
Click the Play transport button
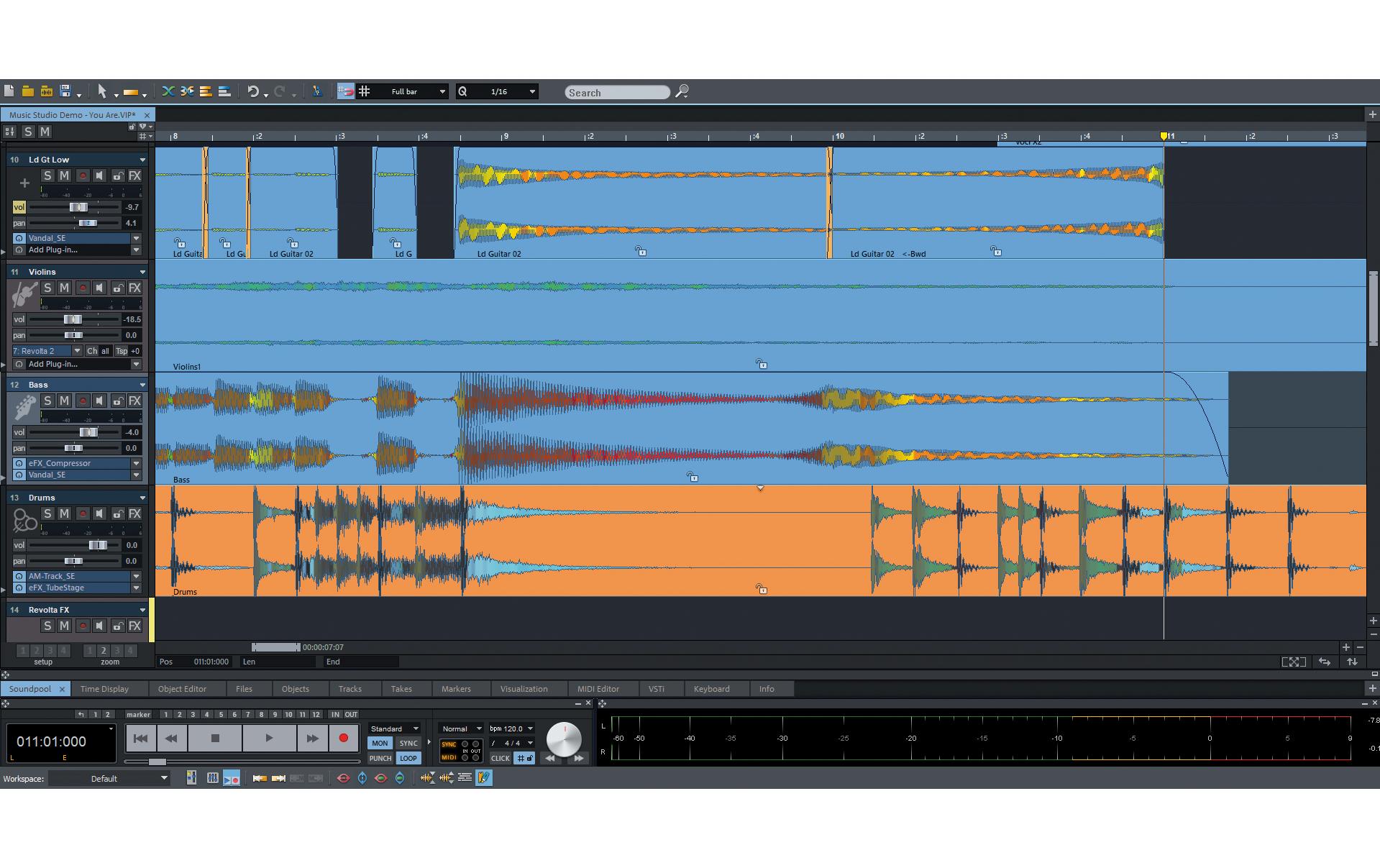[269, 738]
